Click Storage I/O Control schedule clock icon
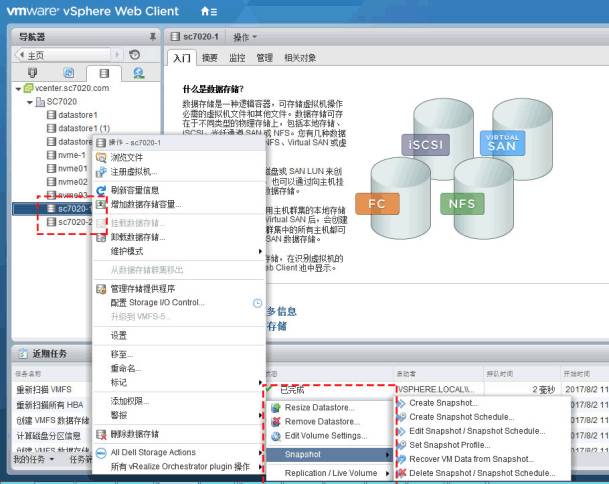The height and width of the screenshot is (484, 609). point(257,303)
